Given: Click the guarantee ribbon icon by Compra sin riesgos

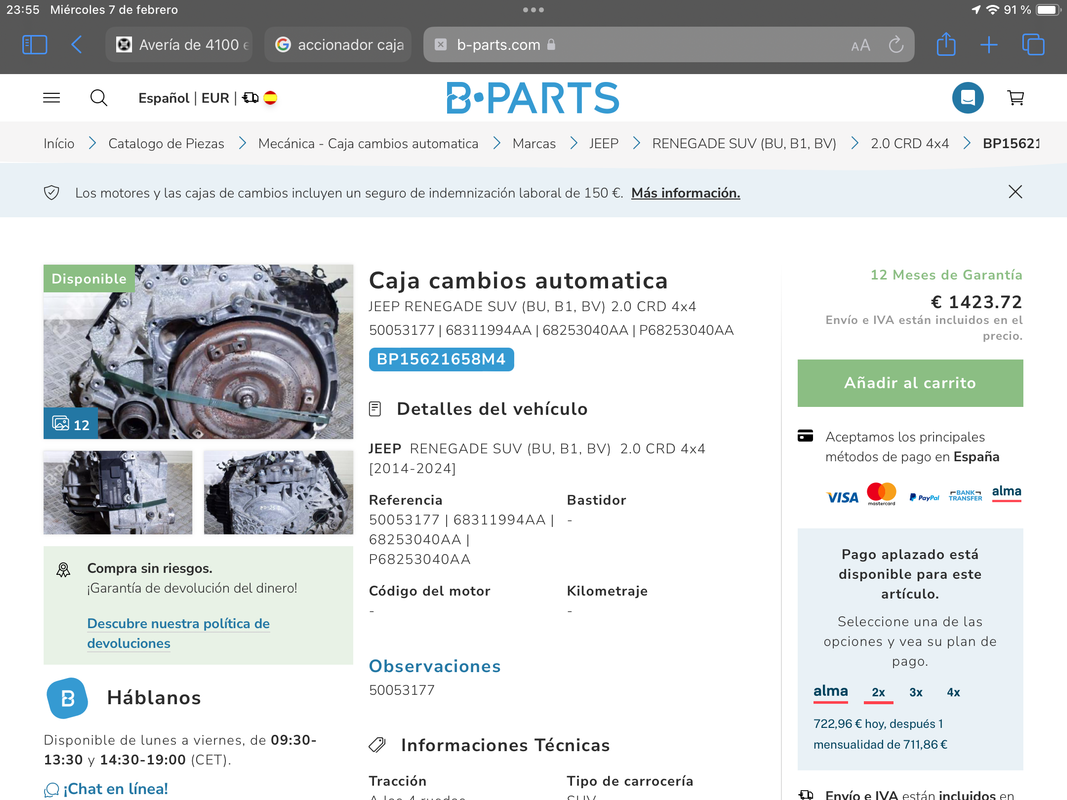Looking at the screenshot, I should pos(63,570).
